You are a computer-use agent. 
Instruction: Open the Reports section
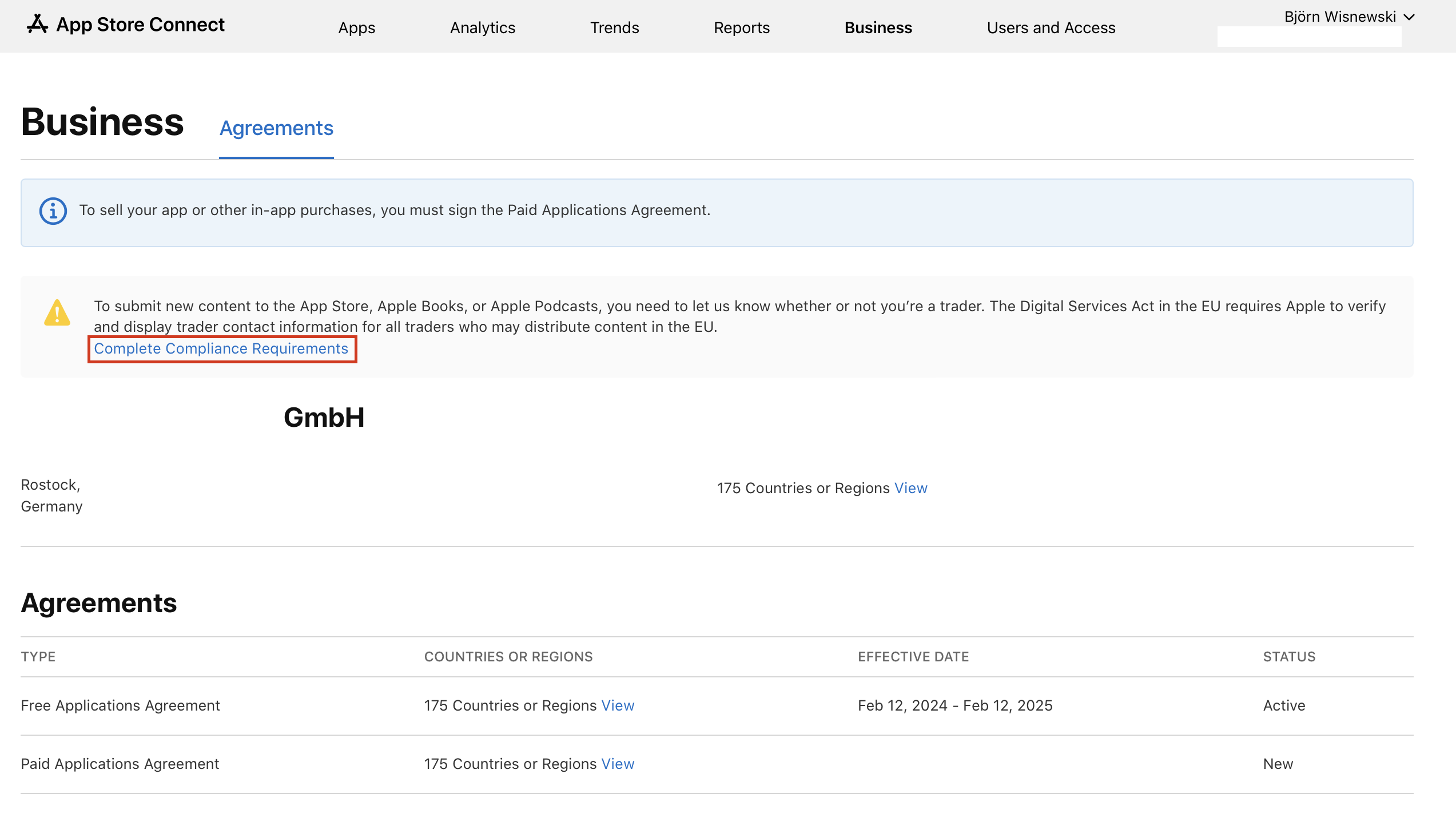(x=741, y=27)
